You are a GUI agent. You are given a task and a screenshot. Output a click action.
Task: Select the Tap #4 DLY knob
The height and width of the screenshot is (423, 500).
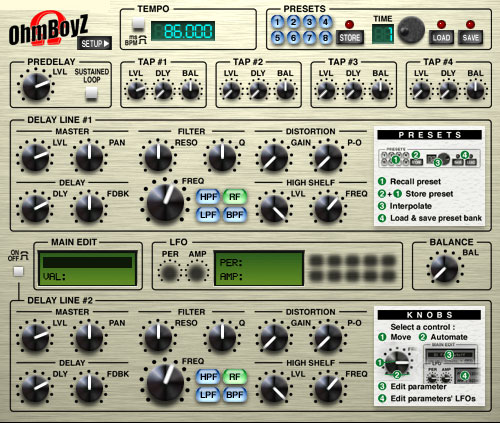pos(449,90)
